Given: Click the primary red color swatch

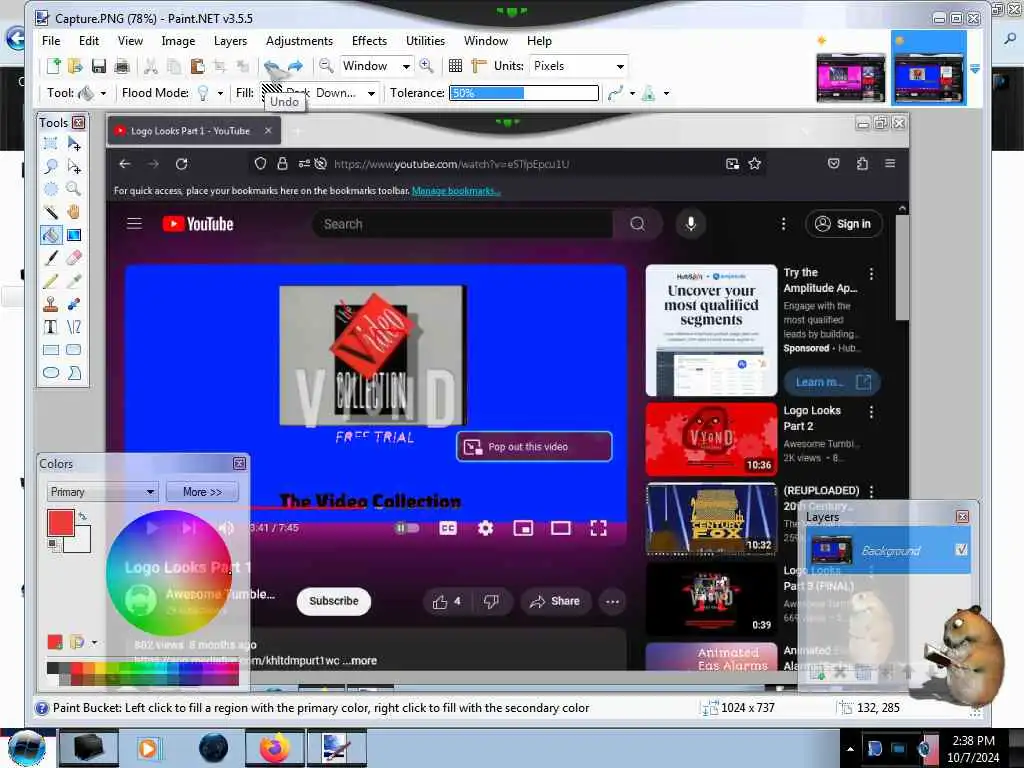Looking at the screenshot, I should (x=61, y=522).
